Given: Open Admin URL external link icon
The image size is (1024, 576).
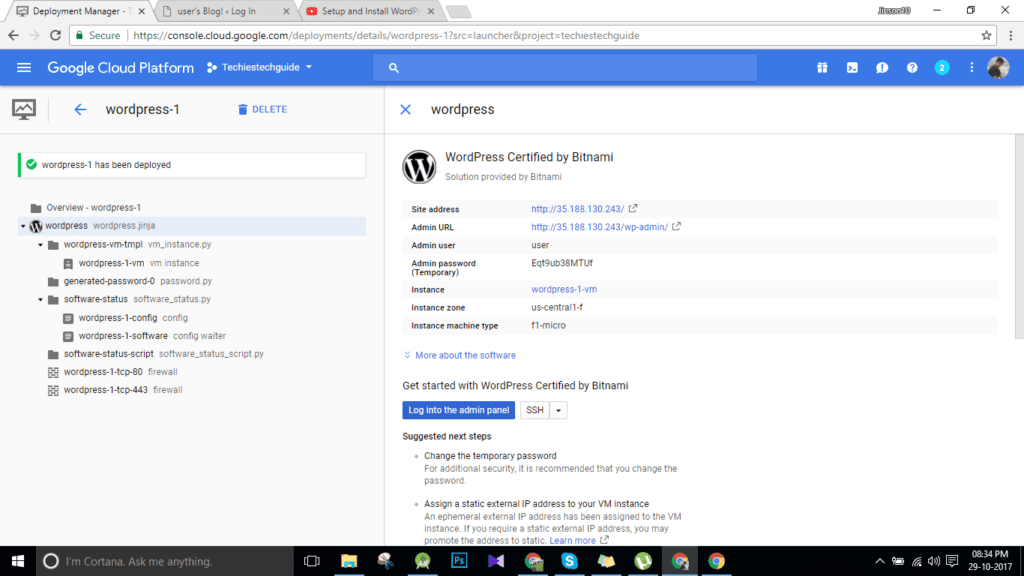Looking at the screenshot, I should coord(677,227).
